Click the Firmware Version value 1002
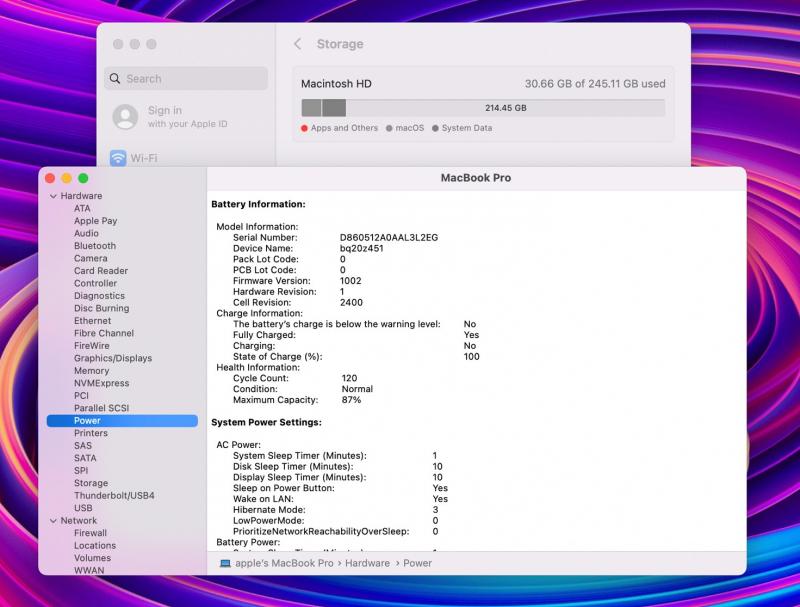800x607 pixels. point(351,281)
